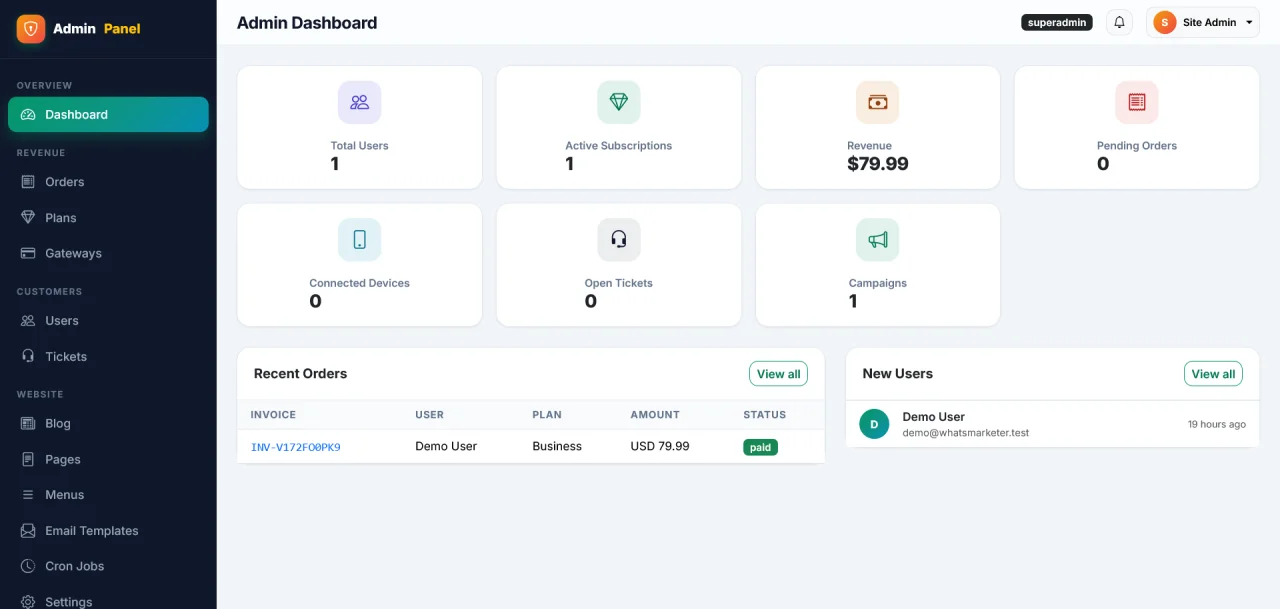This screenshot has height=609, width=1280.
Task: Open the Orders menu item
Action: [108, 182]
